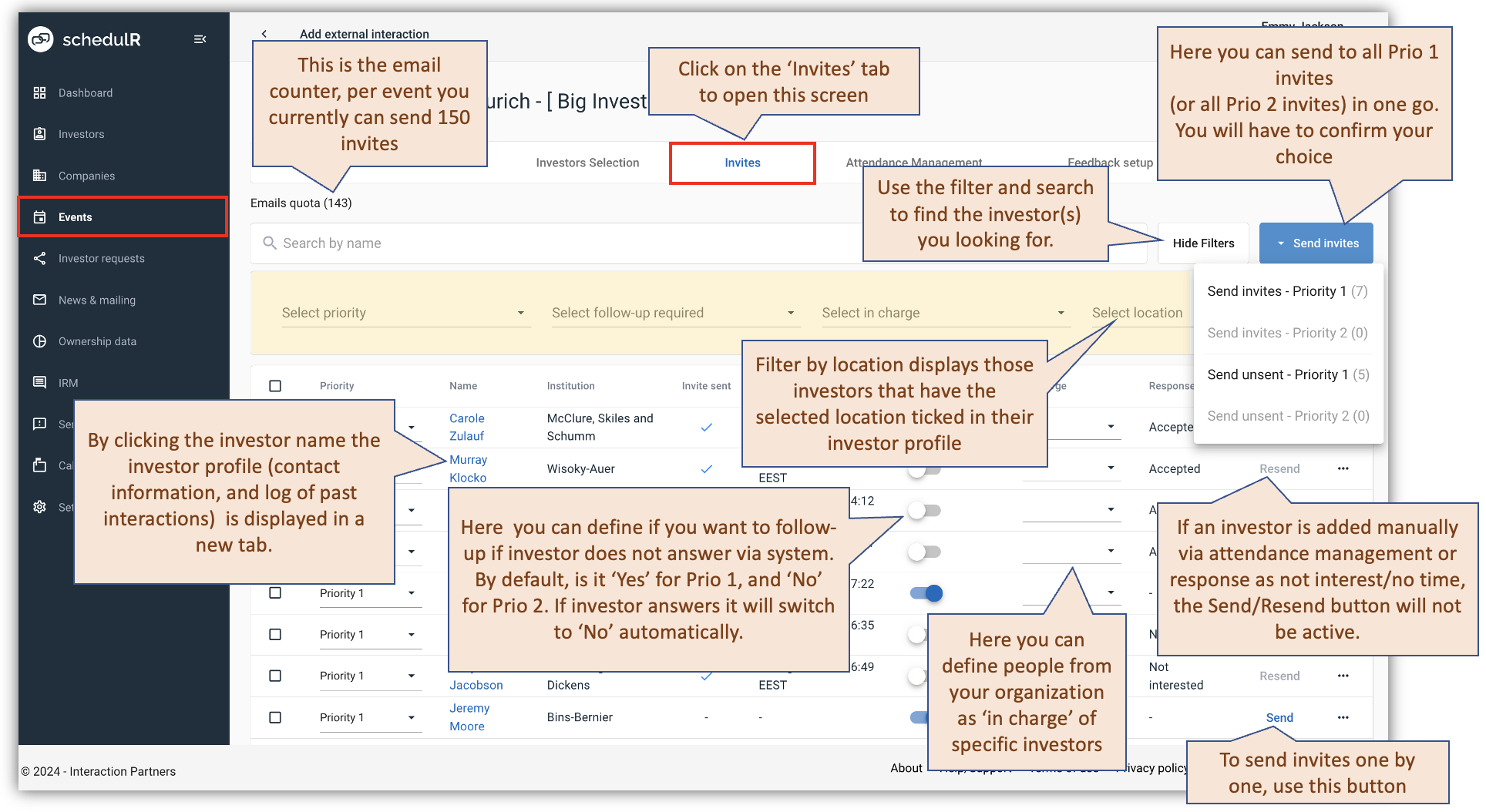Open the Priority dropdown for the Jacobson row

pyautogui.click(x=411, y=676)
